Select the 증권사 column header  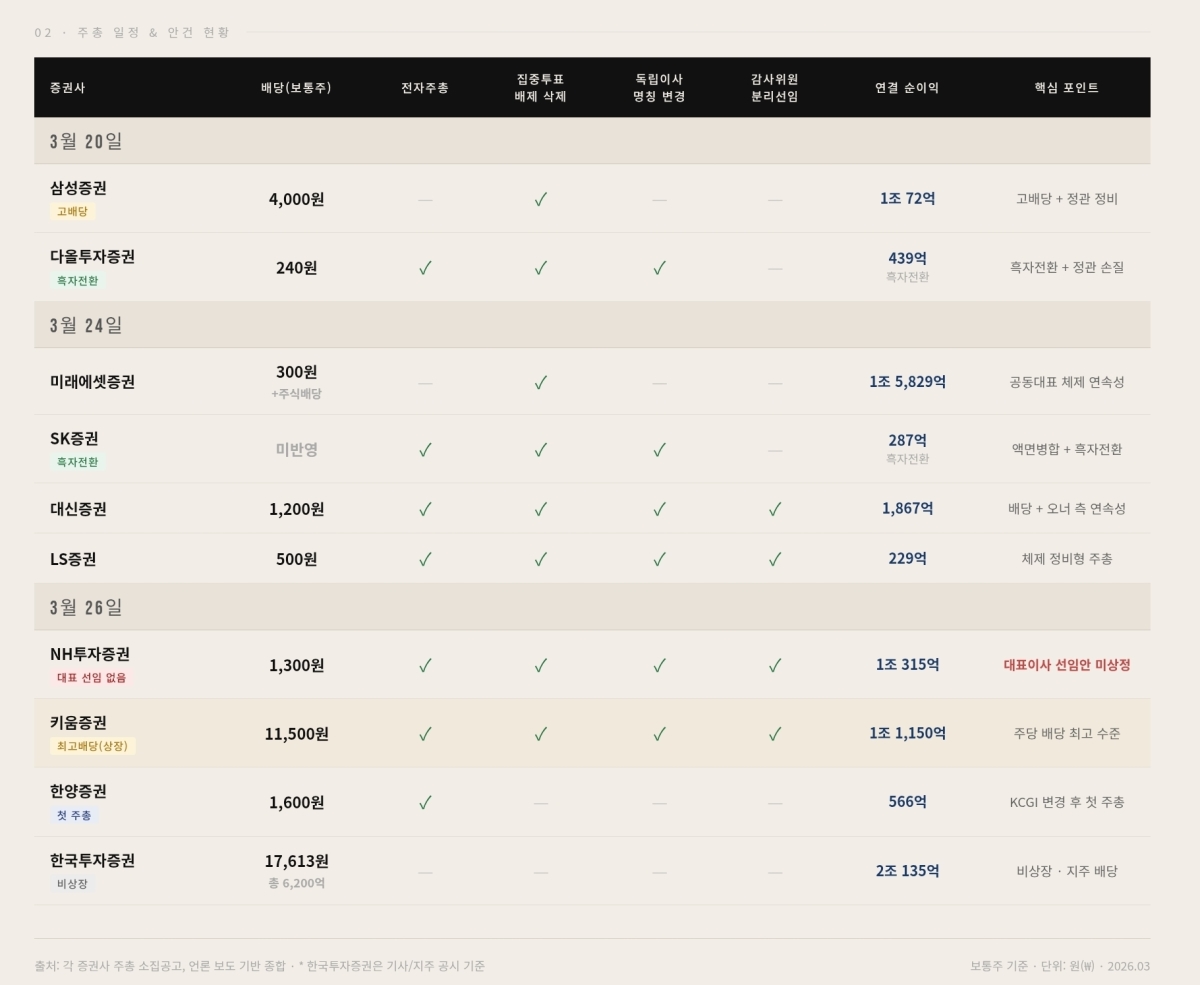coord(67,88)
